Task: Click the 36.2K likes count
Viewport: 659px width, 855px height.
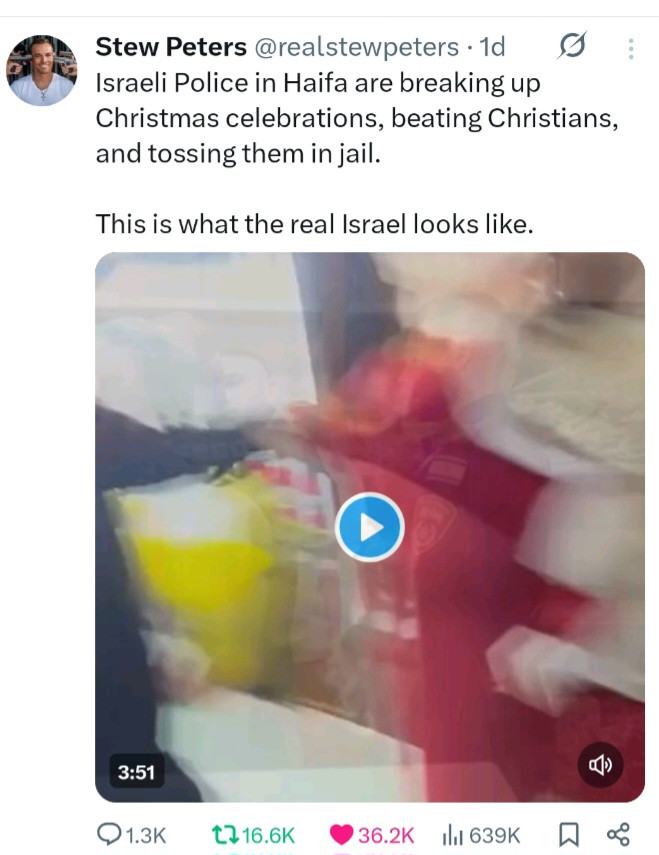Action: coord(386,835)
